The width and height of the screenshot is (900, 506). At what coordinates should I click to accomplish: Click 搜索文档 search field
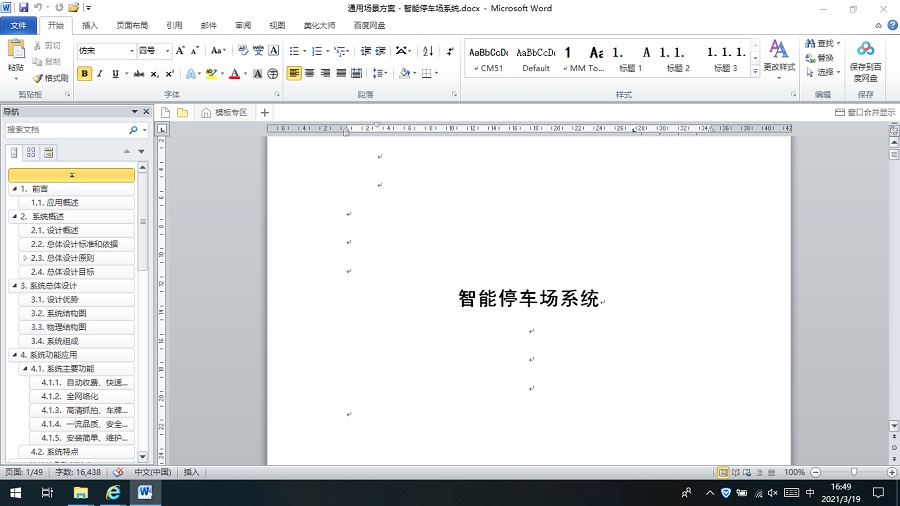67,130
